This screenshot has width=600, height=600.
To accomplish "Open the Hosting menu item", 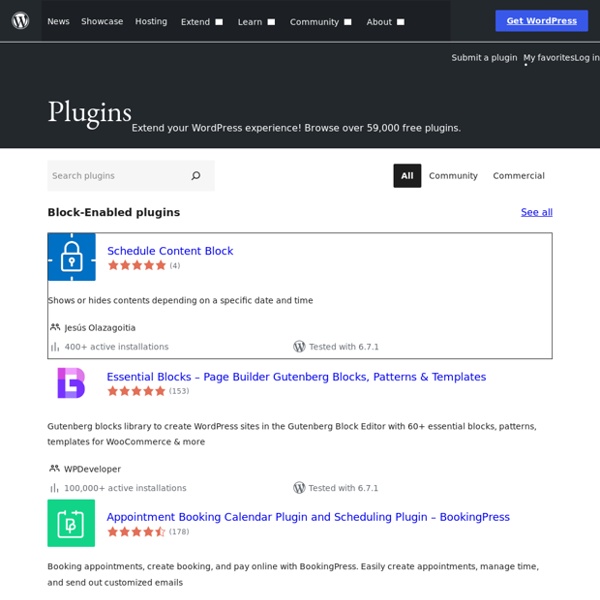I will click(151, 21).
